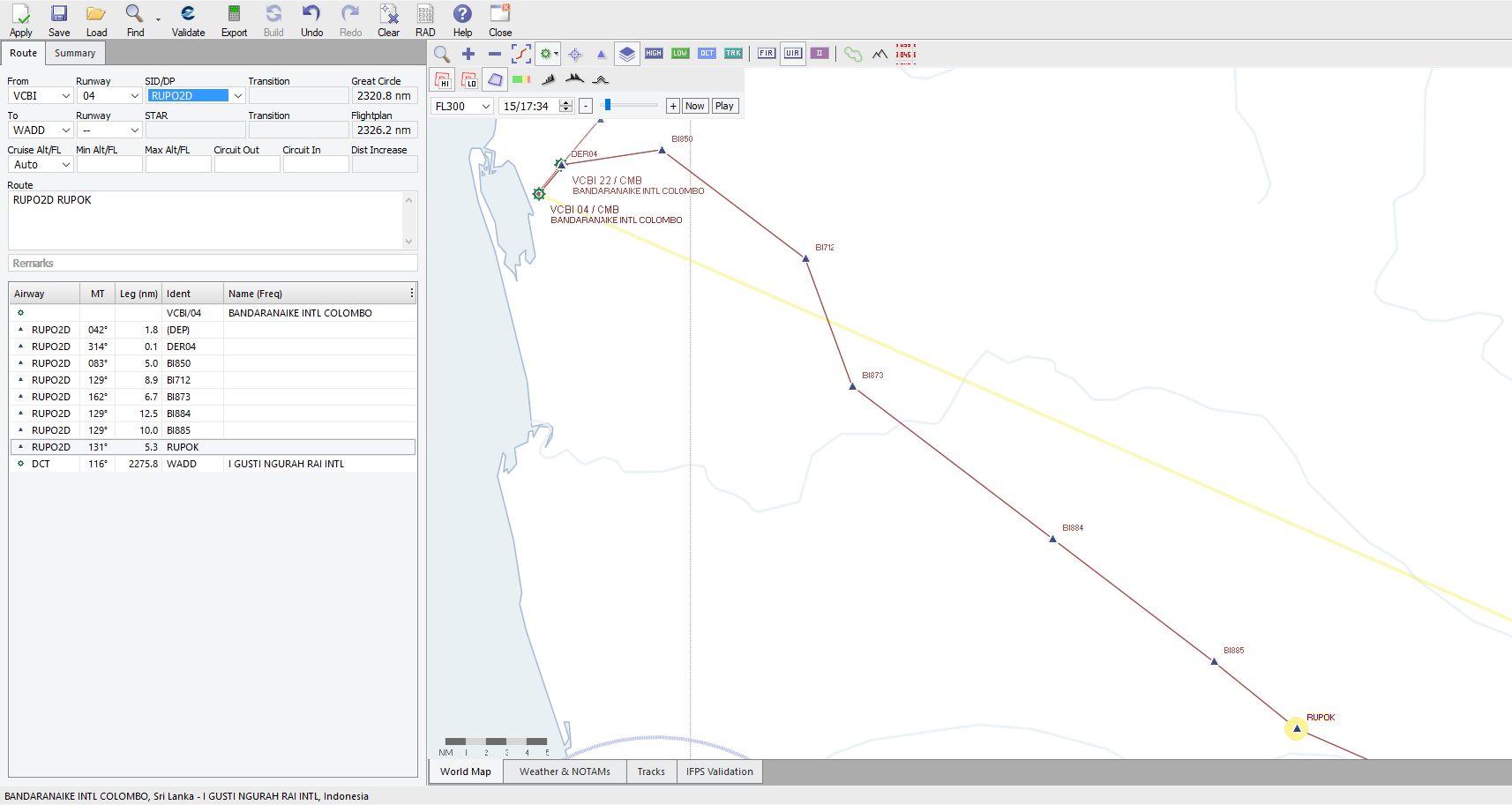
Task: Click the time slider plus button
Action: coord(672,106)
